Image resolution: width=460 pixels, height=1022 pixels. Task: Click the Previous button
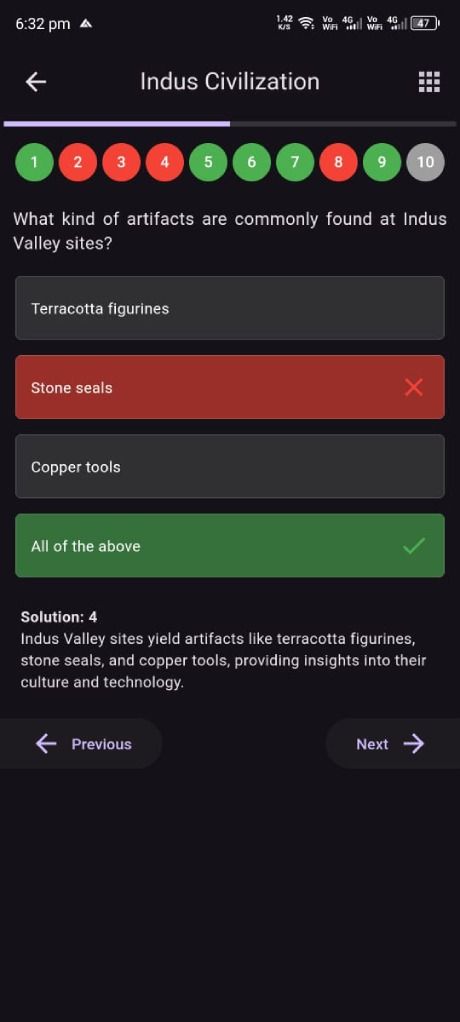[x=81, y=744]
